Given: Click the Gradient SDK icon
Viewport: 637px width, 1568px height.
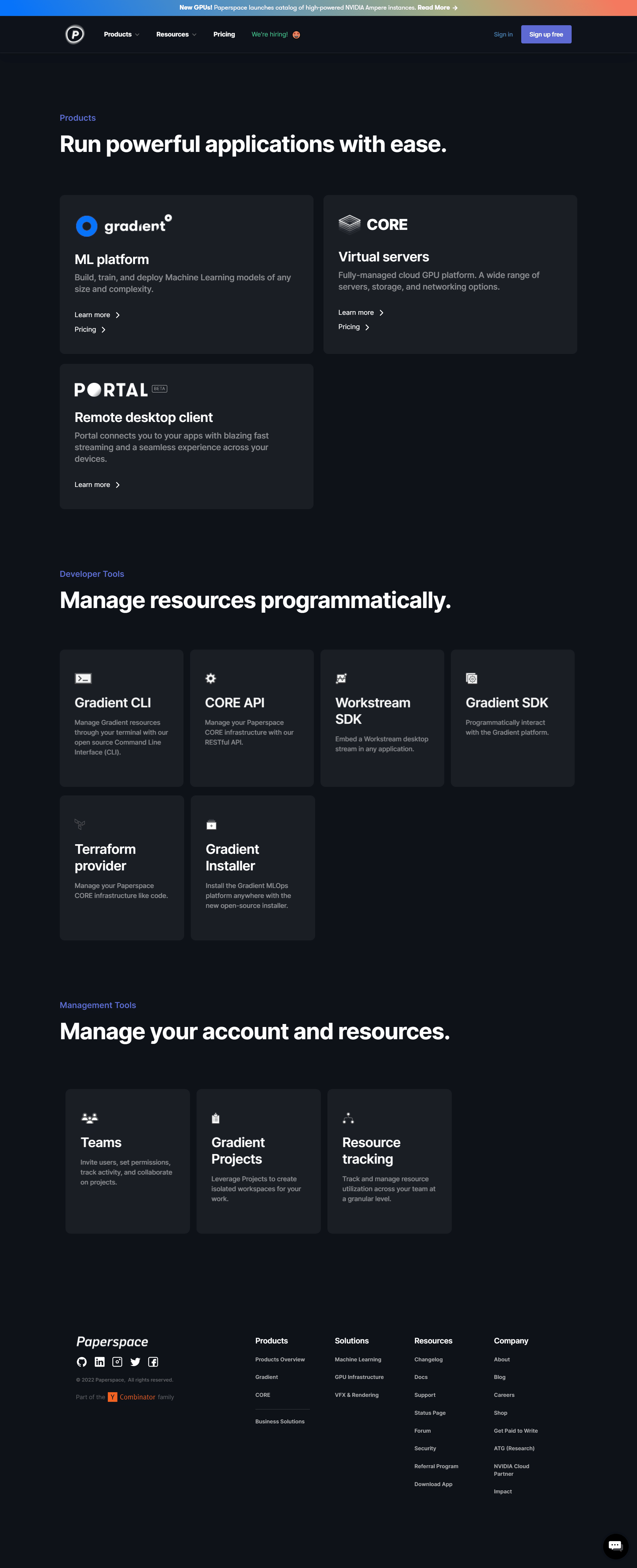Looking at the screenshot, I should coord(471,678).
